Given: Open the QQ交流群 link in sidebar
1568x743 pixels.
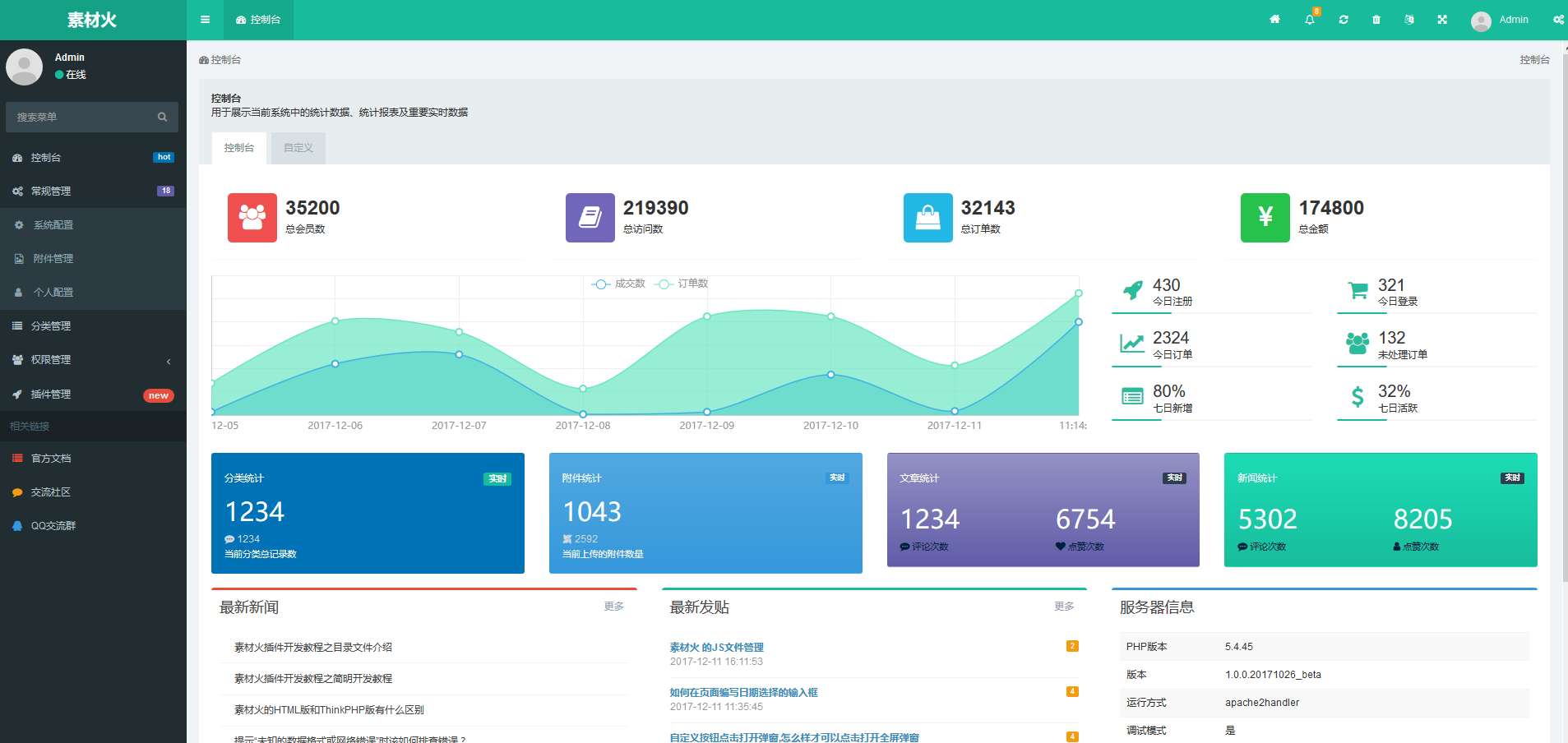Looking at the screenshot, I should click(93, 525).
